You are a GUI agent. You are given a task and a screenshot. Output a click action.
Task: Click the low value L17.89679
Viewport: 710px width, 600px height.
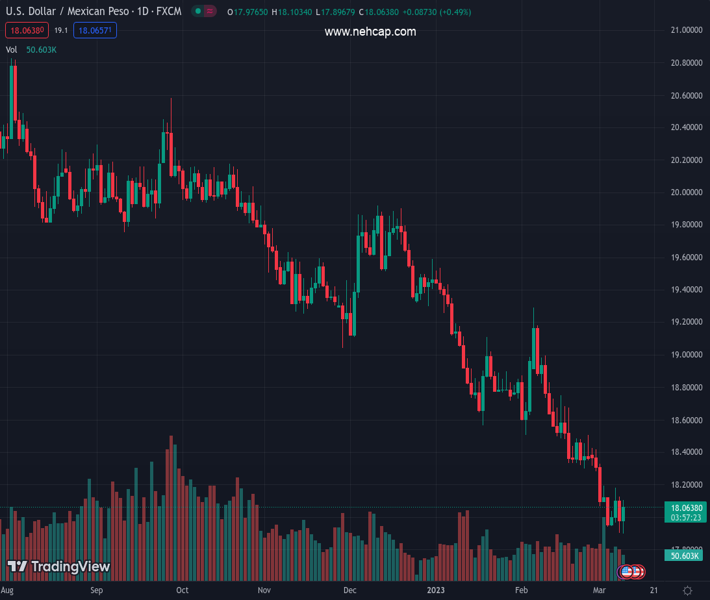click(x=336, y=12)
